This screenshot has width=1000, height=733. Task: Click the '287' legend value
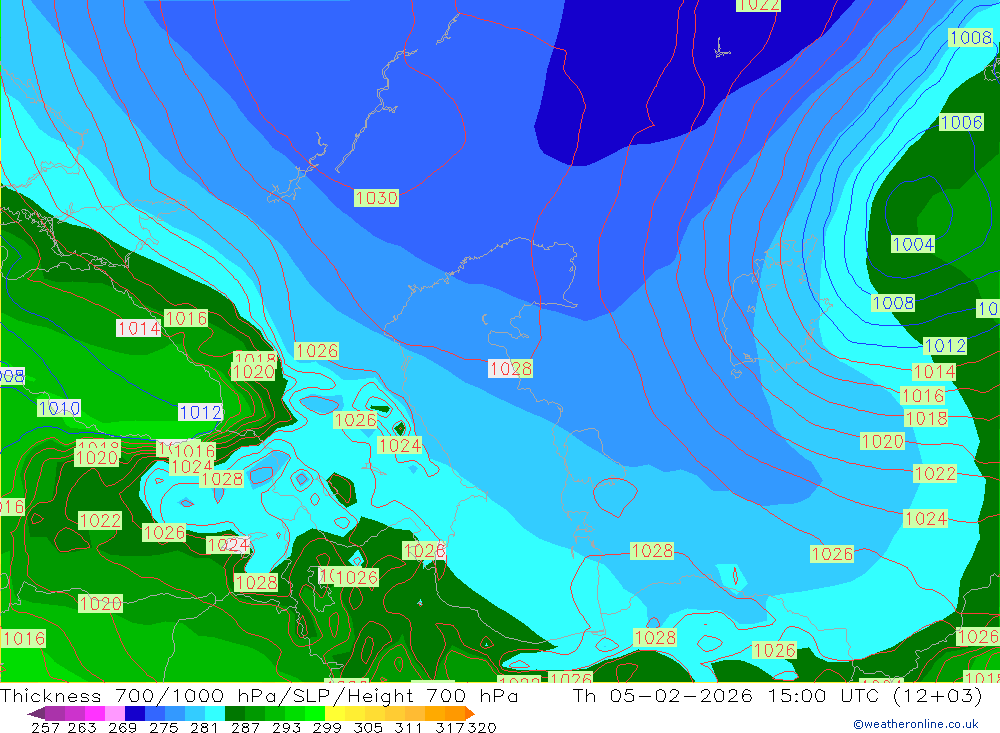(245, 727)
